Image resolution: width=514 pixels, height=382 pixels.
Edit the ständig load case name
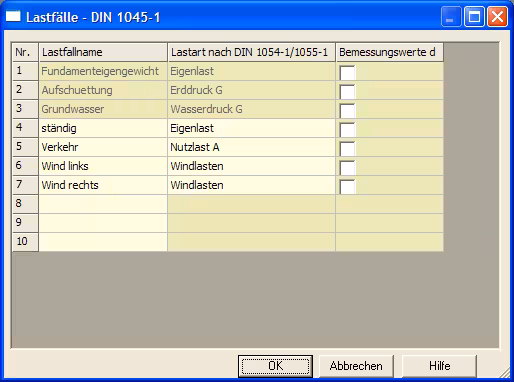(103, 128)
